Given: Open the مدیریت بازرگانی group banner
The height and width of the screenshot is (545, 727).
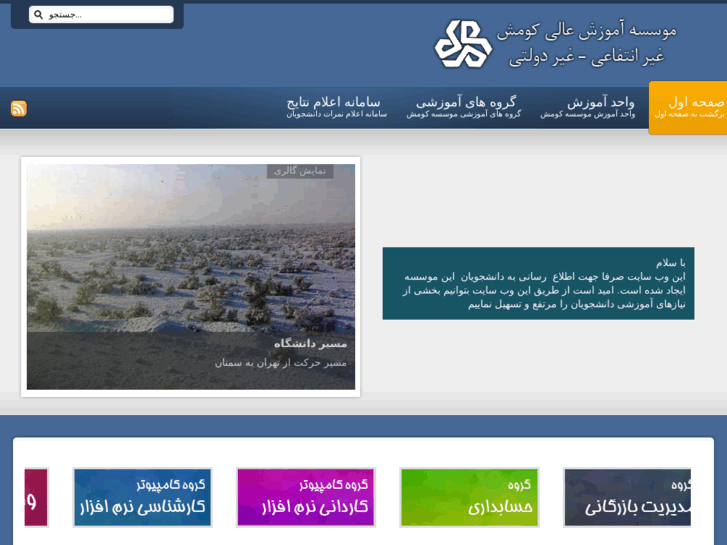Looking at the screenshot, I should (x=627, y=498).
